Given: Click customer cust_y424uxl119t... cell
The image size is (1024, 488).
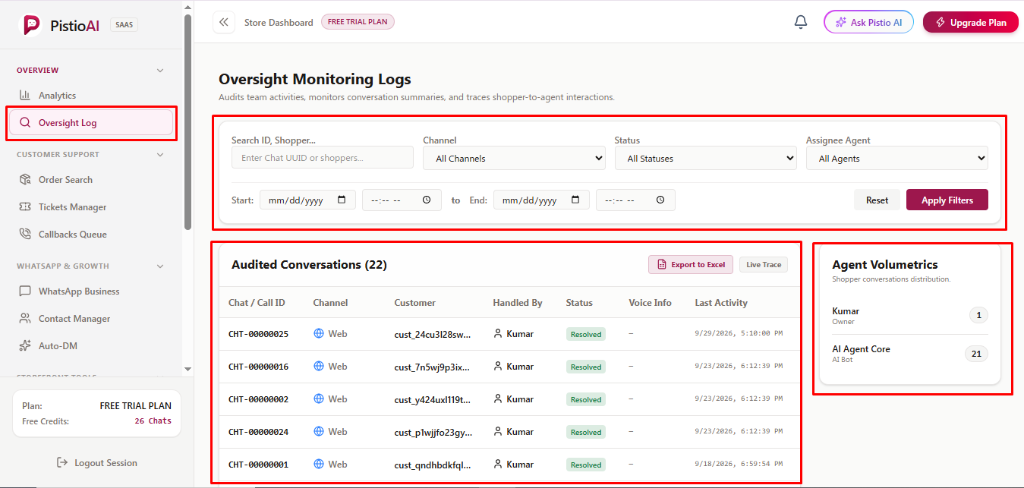Looking at the screenshot, I should coord(433,399).
